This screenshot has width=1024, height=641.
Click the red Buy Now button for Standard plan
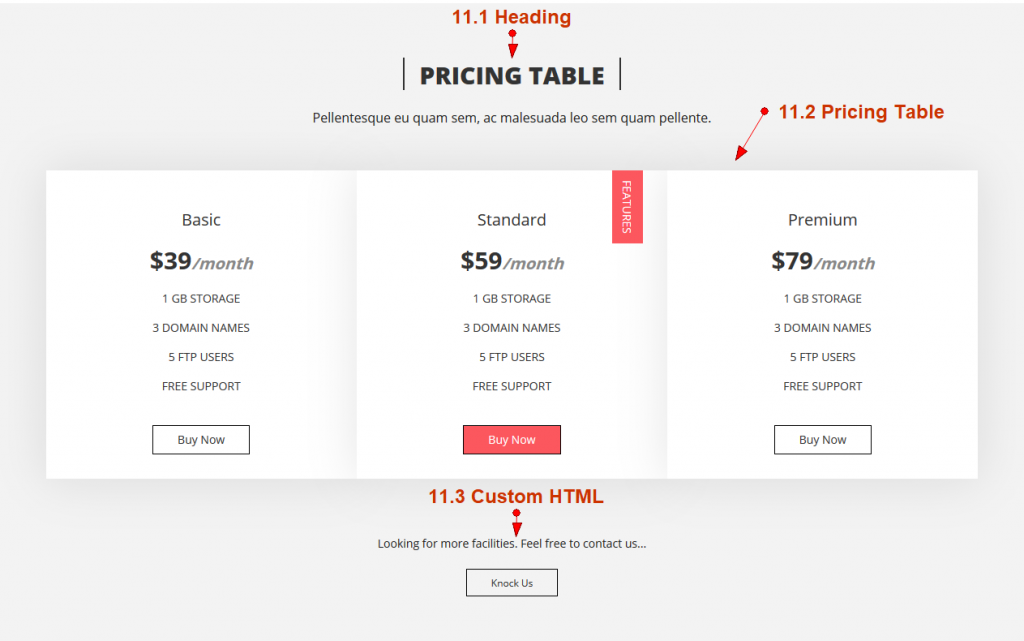(x=512, y=439)
